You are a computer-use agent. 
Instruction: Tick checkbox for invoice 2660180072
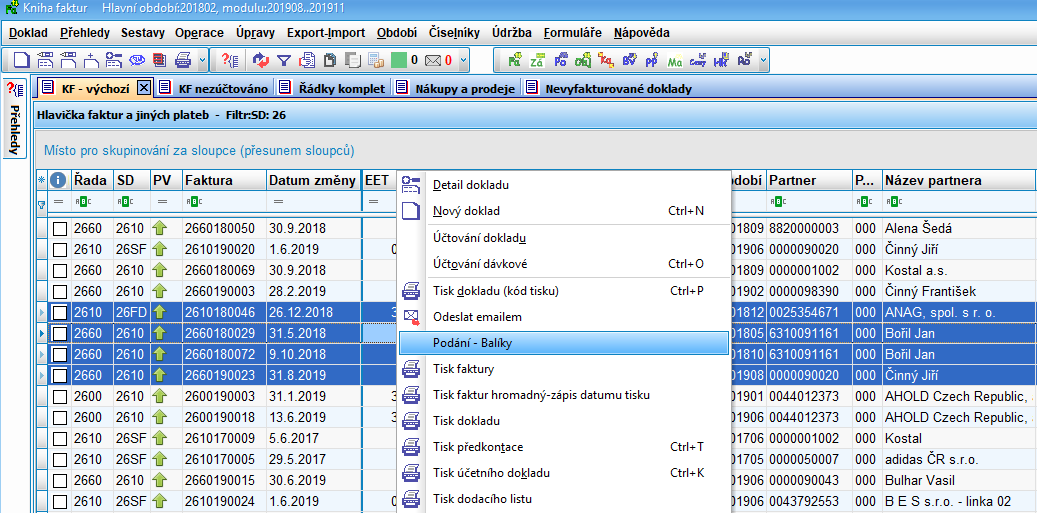(60, 355)
